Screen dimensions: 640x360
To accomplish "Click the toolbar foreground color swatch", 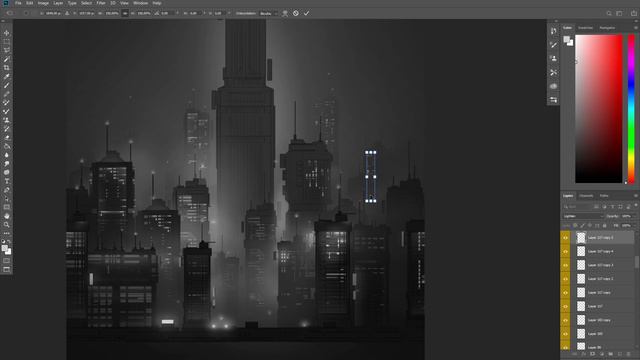I will pos(4,248).
